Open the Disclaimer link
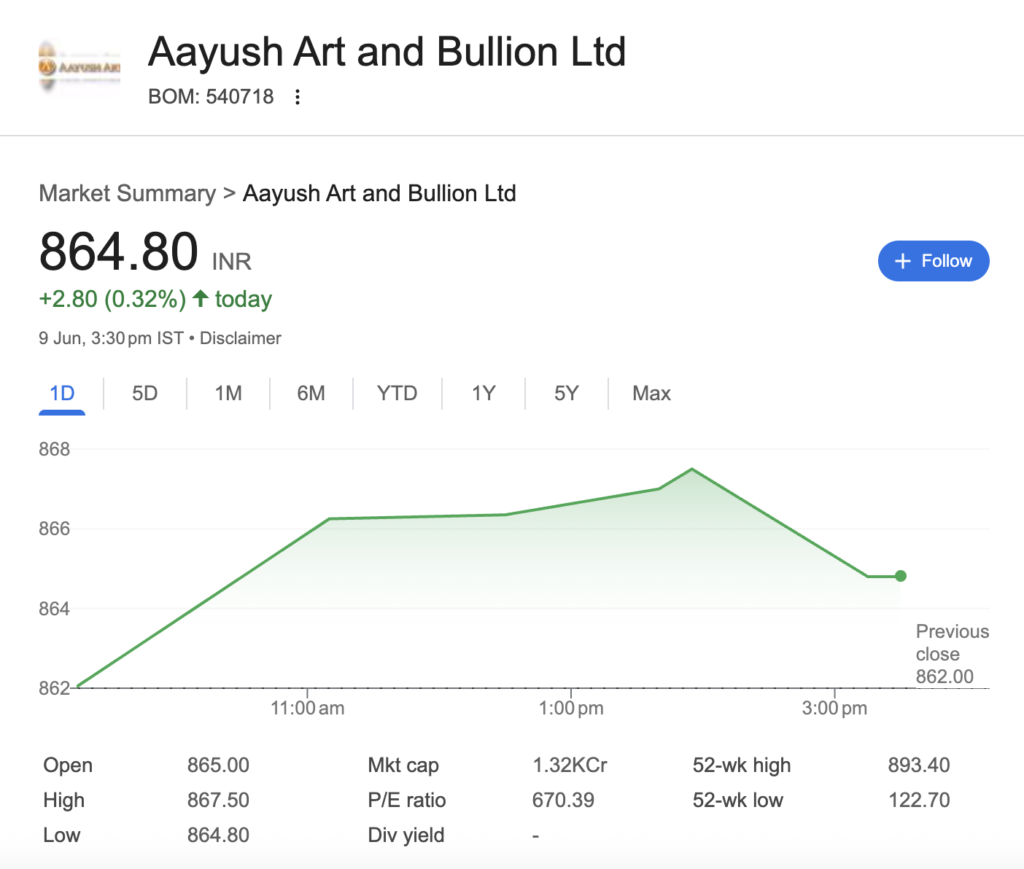This screenshot has width=1024, height=869. point(240,338)
